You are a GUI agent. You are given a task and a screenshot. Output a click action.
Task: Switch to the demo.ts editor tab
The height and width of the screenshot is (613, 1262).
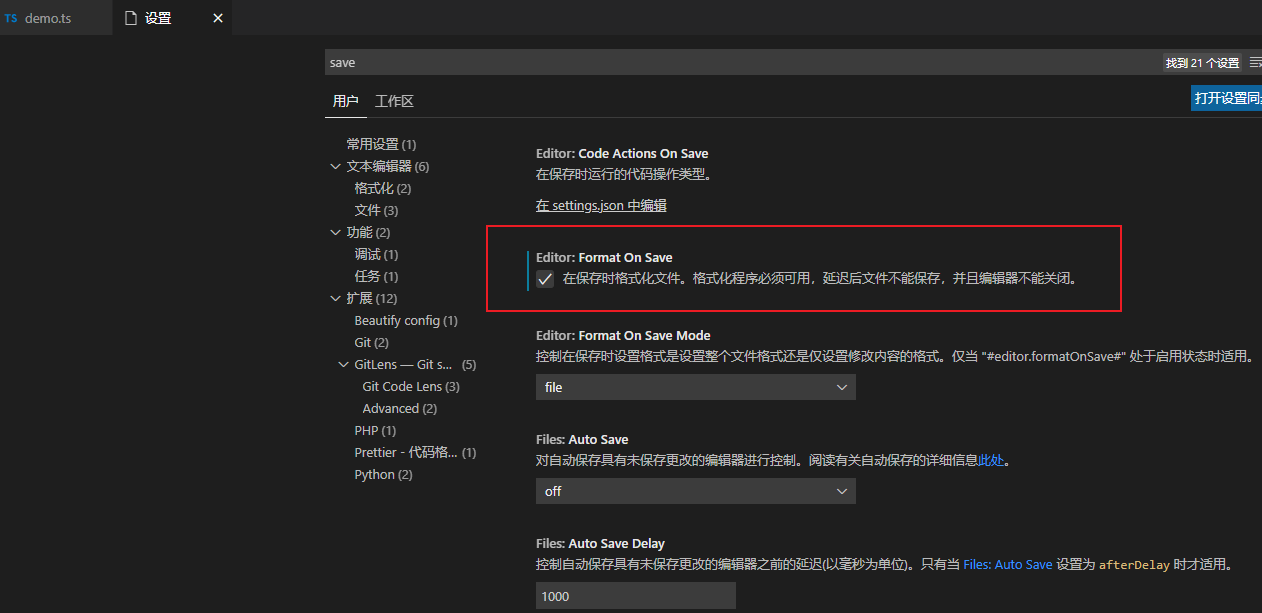[x=56, y=18]
